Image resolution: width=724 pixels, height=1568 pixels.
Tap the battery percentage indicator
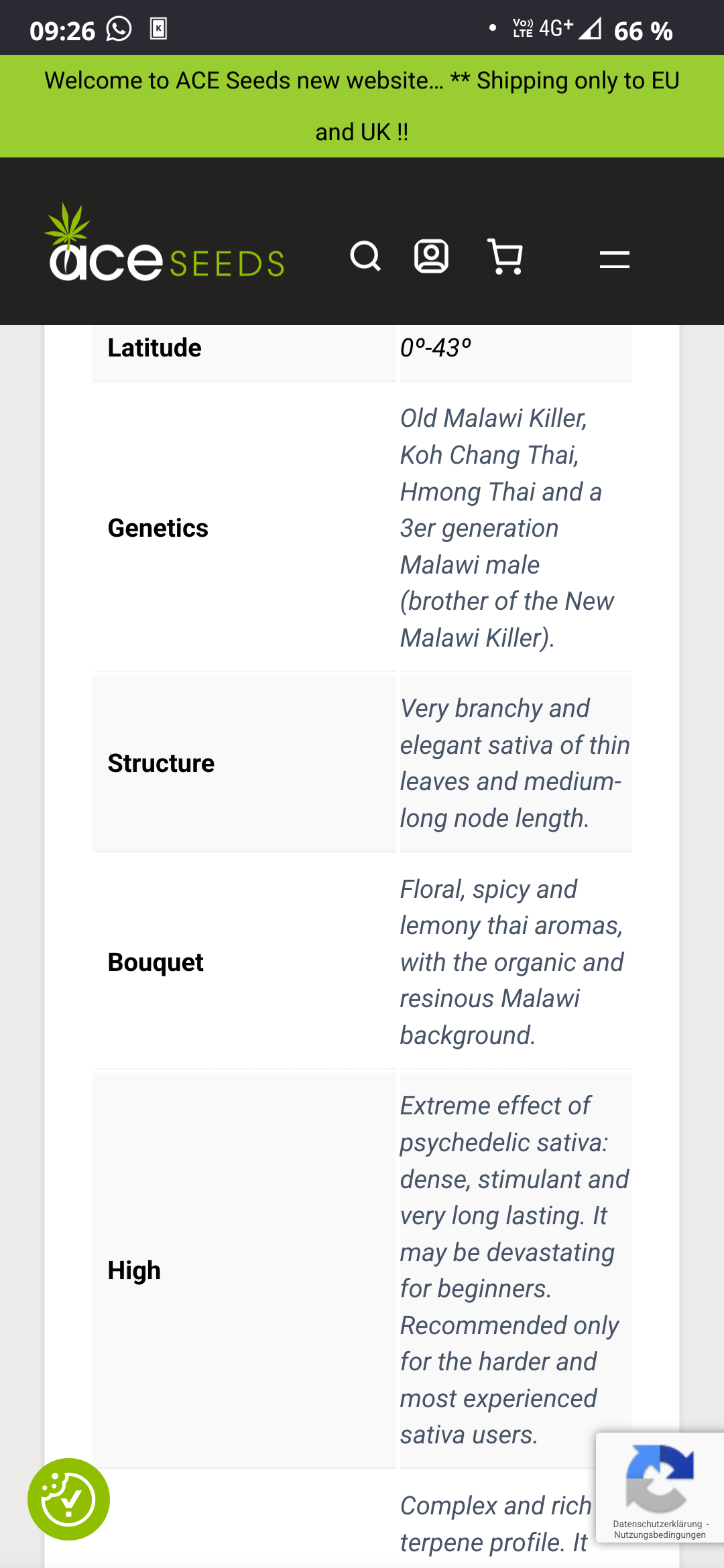point(643,31)
